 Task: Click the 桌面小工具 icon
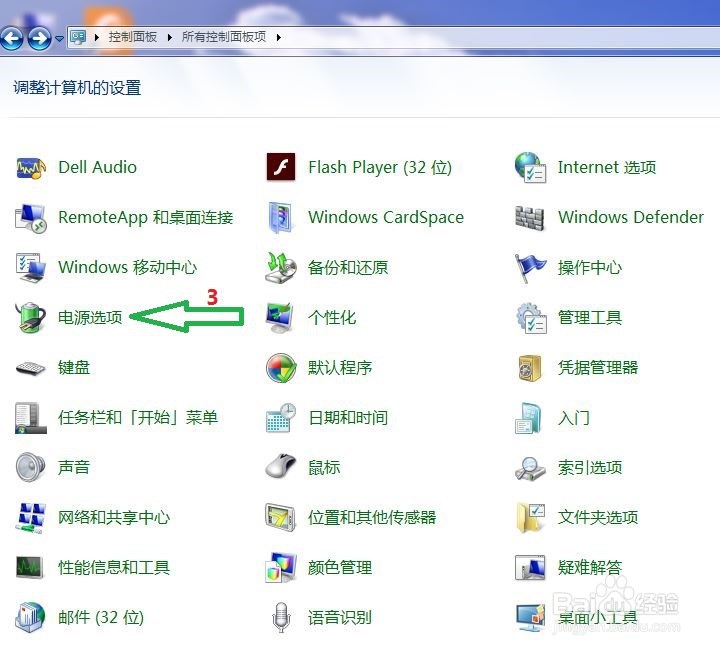click(530, 618)
